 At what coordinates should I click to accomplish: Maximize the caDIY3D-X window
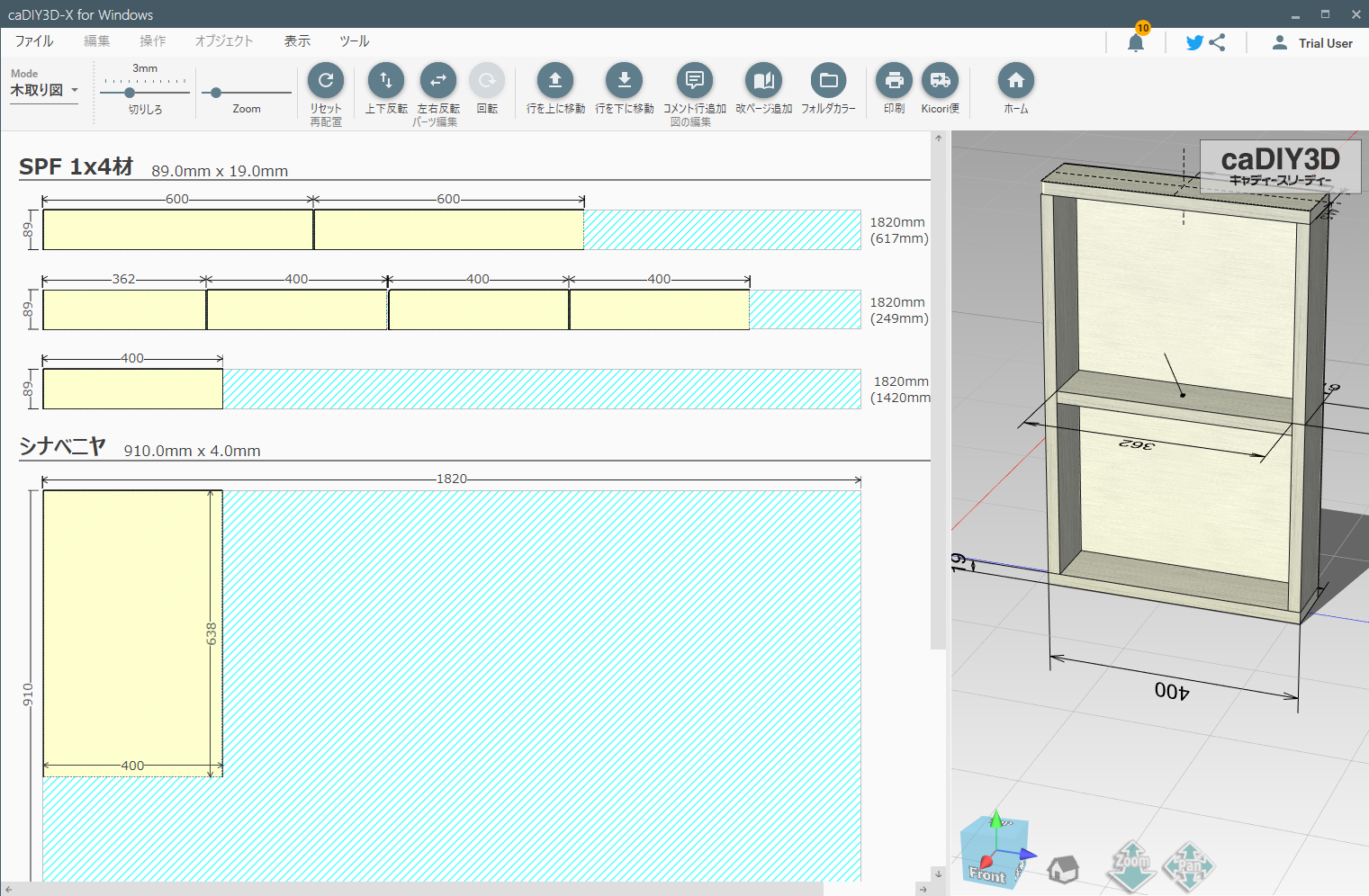coord(1325,14)
